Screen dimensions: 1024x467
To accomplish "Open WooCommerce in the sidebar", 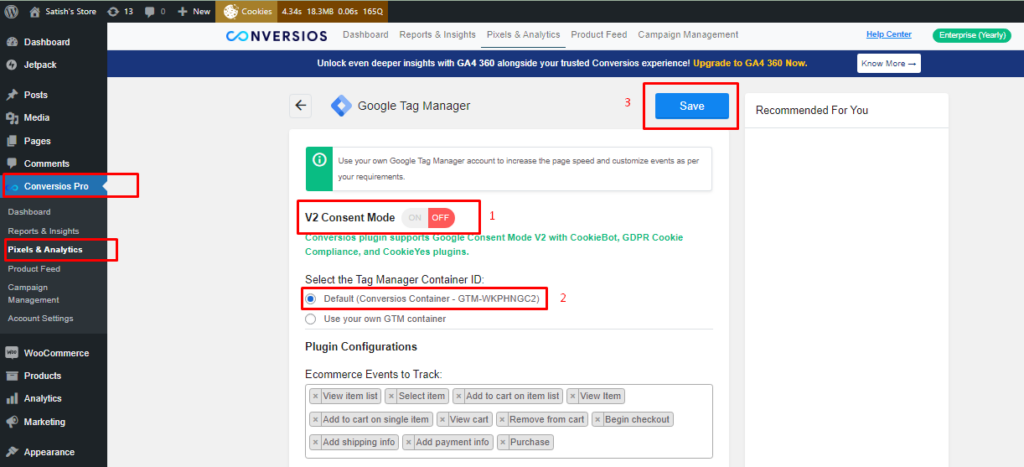I will pyautogui.click(x=54, y=353).
